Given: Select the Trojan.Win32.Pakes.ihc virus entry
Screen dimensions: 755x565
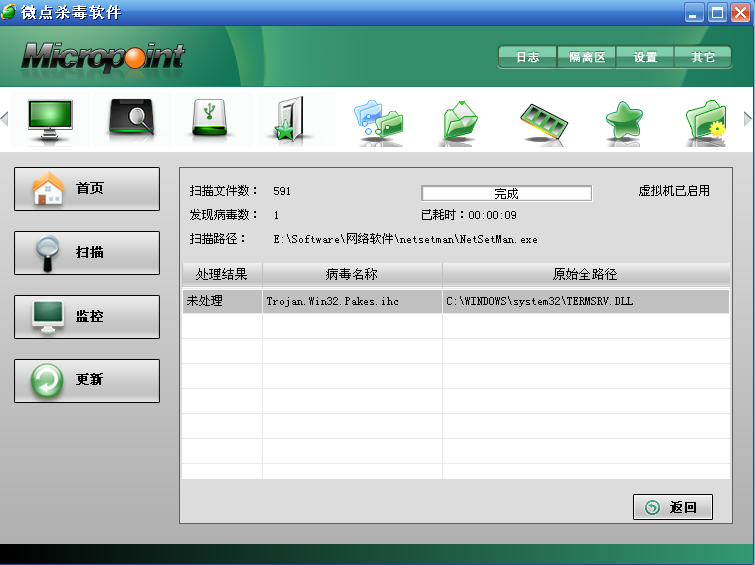Looking at the screenshot, I should (352, 301).
